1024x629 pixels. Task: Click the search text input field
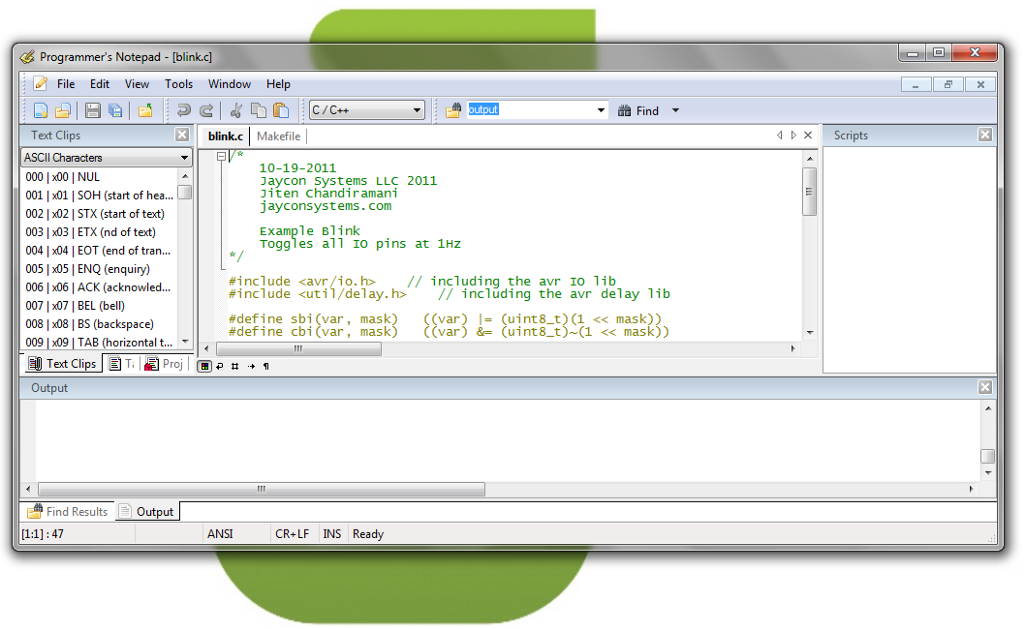click(x=530, y=110)
